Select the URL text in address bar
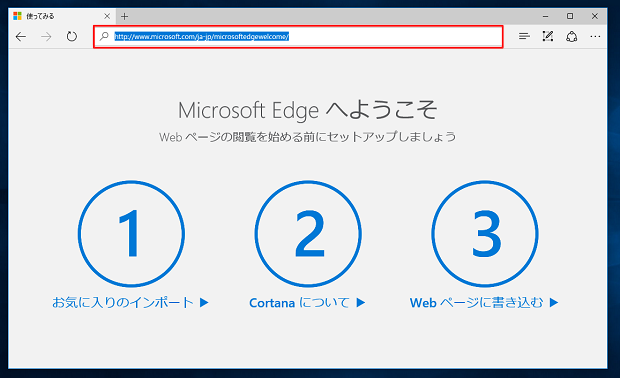This screenshot has width=620, height=378. tap(201, 36)
